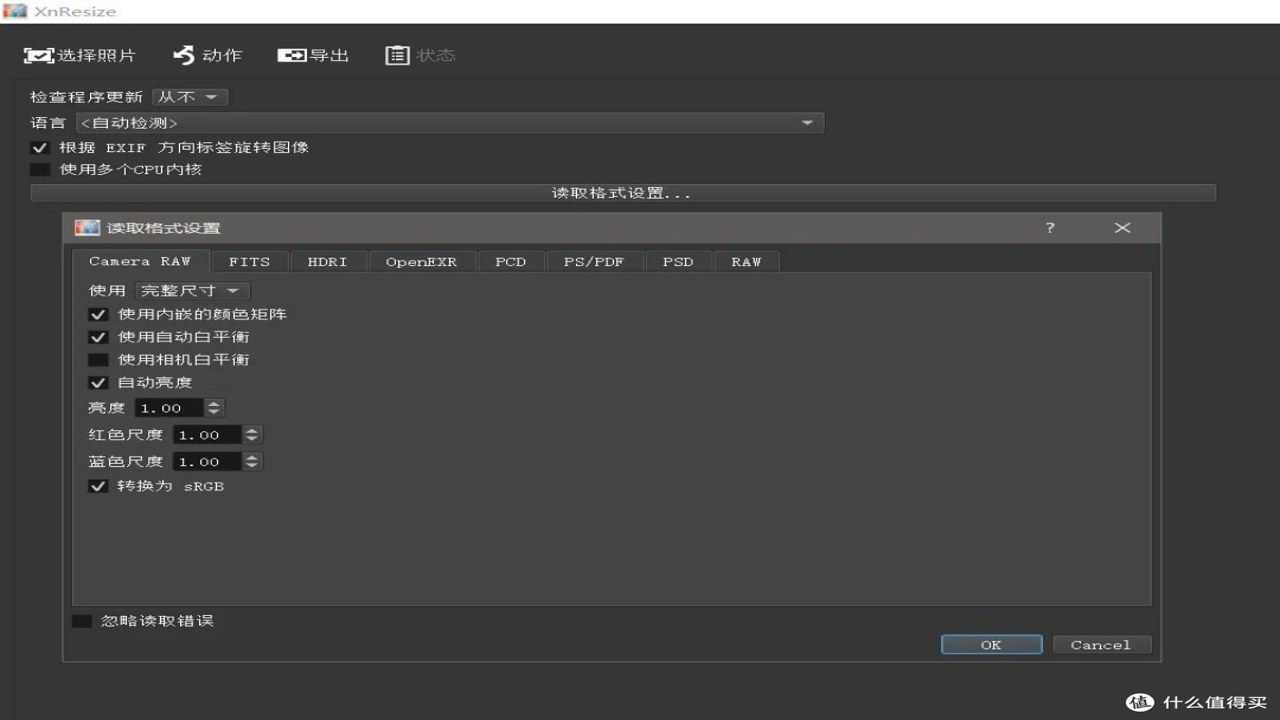
Task: Open the 选择照片 section
Action: [x=80, y=56]
